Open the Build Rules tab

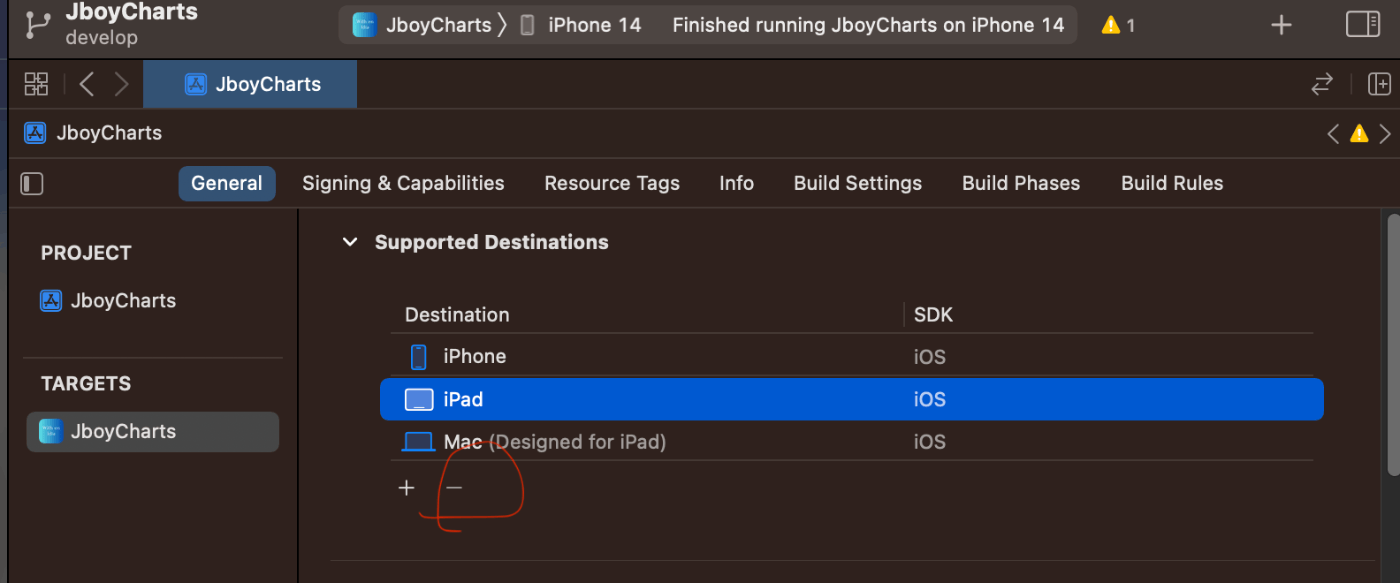[x=1172, y=183]
